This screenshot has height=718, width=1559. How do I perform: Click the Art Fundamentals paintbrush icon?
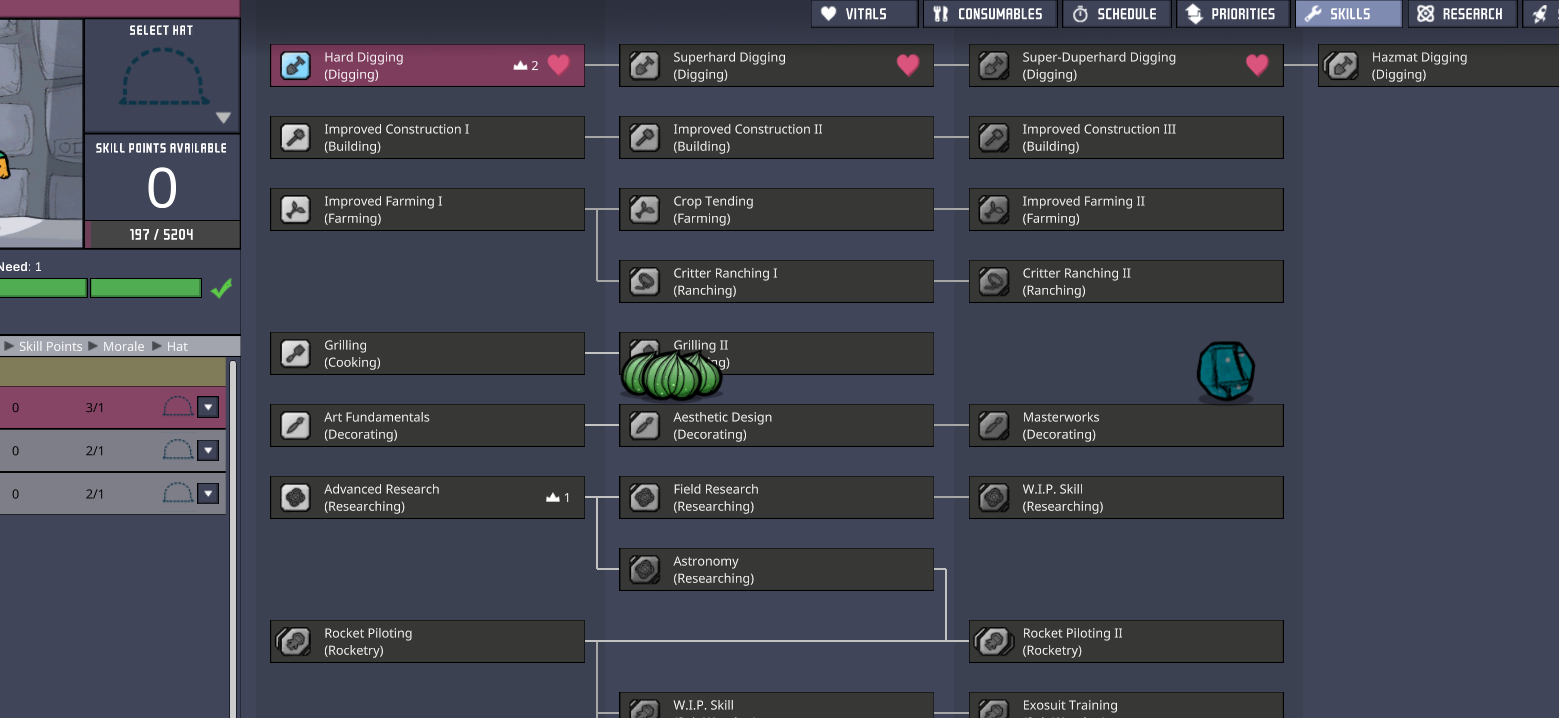coord(295,426)
